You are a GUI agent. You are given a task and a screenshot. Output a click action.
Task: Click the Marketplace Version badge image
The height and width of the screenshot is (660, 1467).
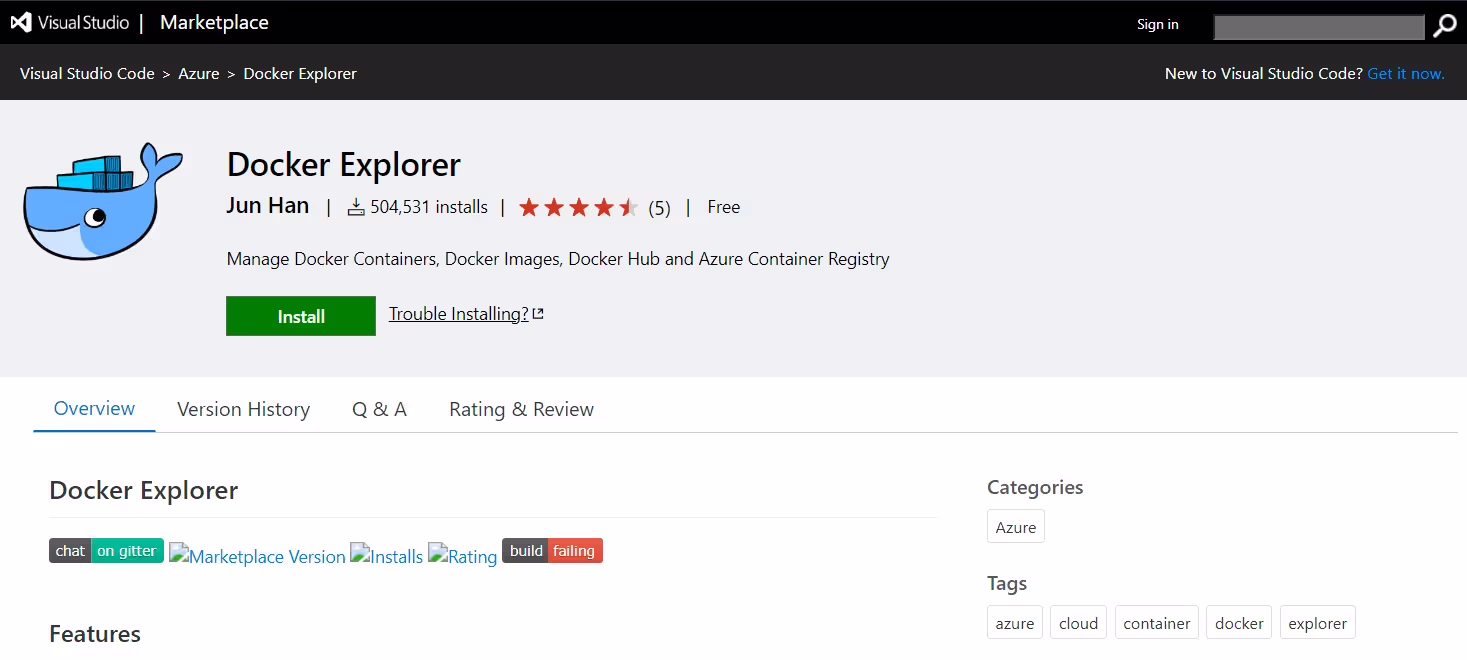click(x=257, y=555)
